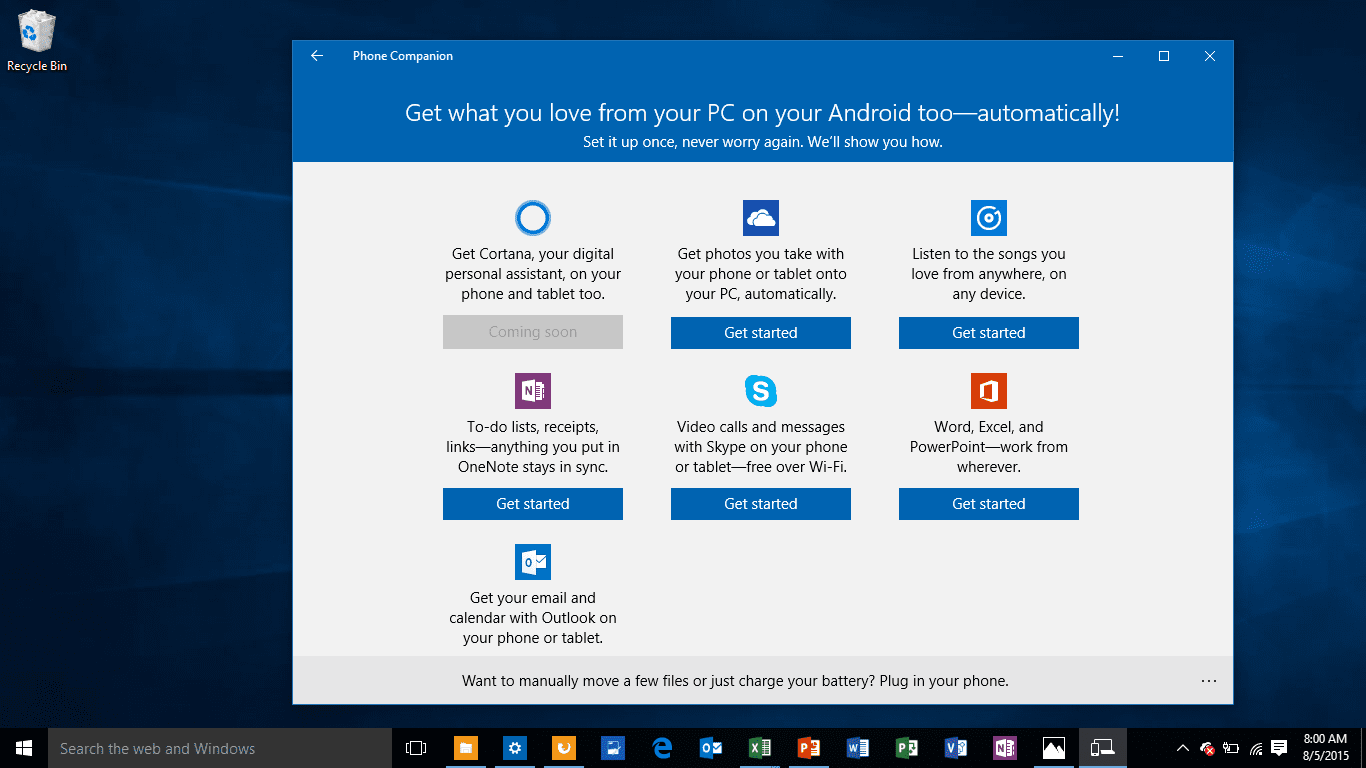Open the Store icon in the taskbar
Image resolution: width=1366 pixels, height=768 pixels.
coord(613,748)
